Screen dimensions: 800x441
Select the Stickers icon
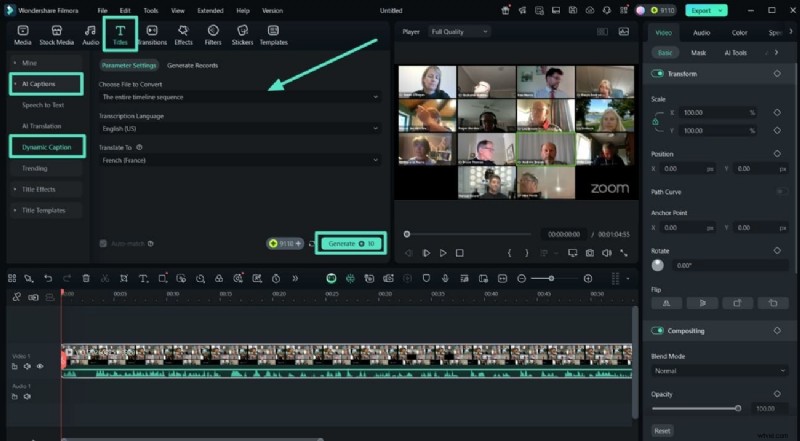coord(242,35)
